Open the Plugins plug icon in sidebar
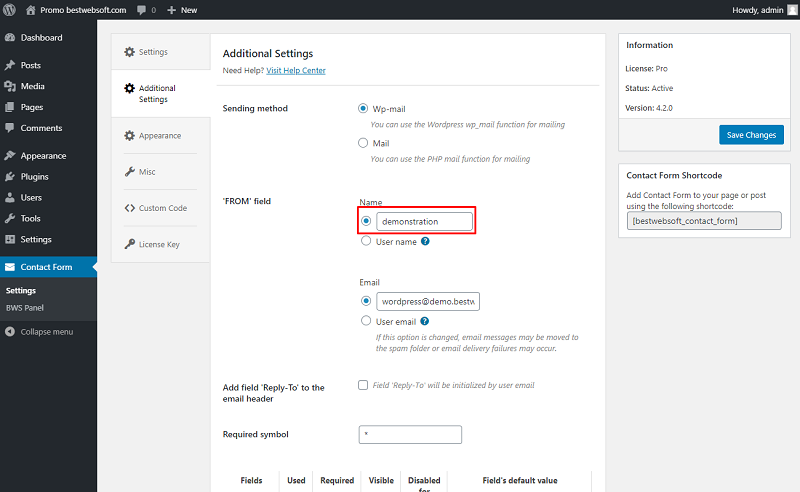Viewport: 800px width, 492px height. coord(10,177)
